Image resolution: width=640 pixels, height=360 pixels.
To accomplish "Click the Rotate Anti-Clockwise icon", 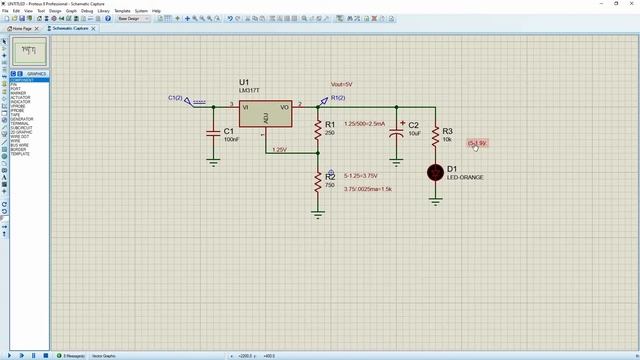I will [x=4, y=211].
